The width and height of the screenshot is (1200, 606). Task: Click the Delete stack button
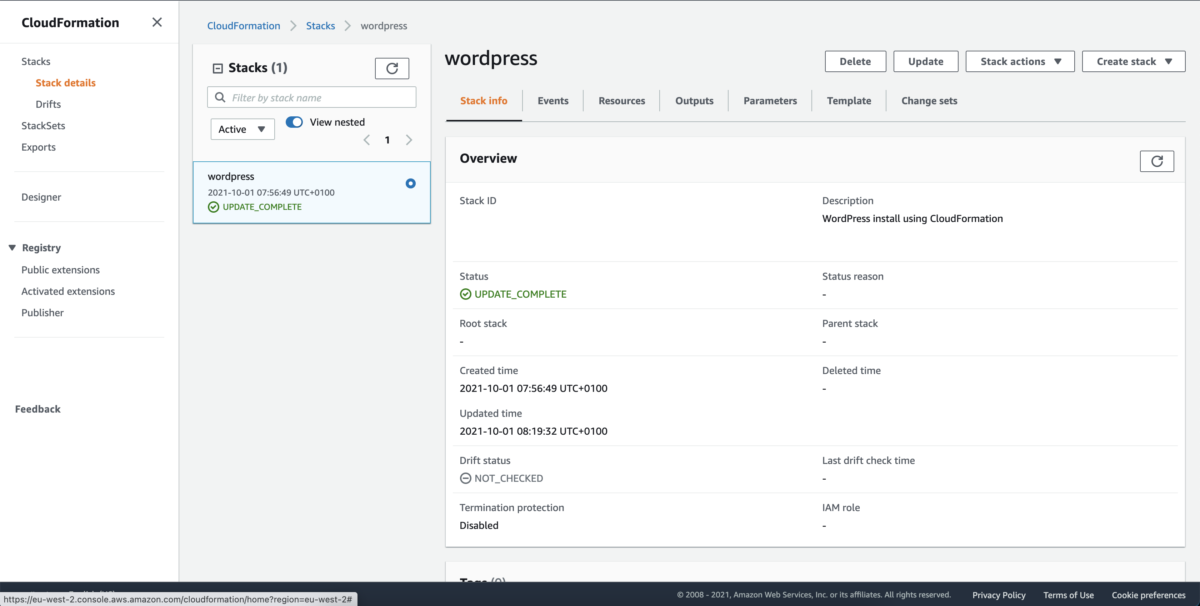[x=855, y=61]
